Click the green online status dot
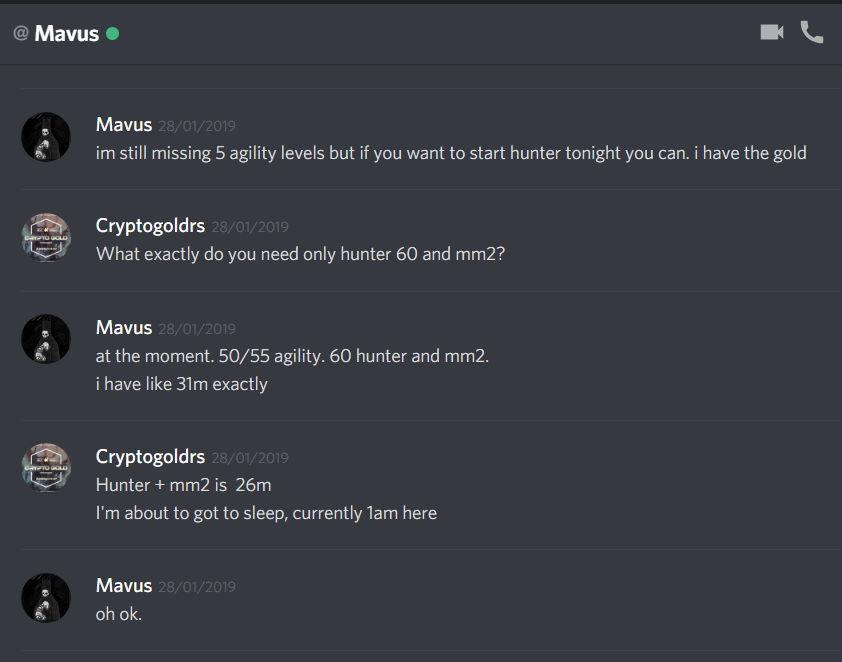This screenshot has height=662, width=842. pyautogui.click(x=113, y=33)
